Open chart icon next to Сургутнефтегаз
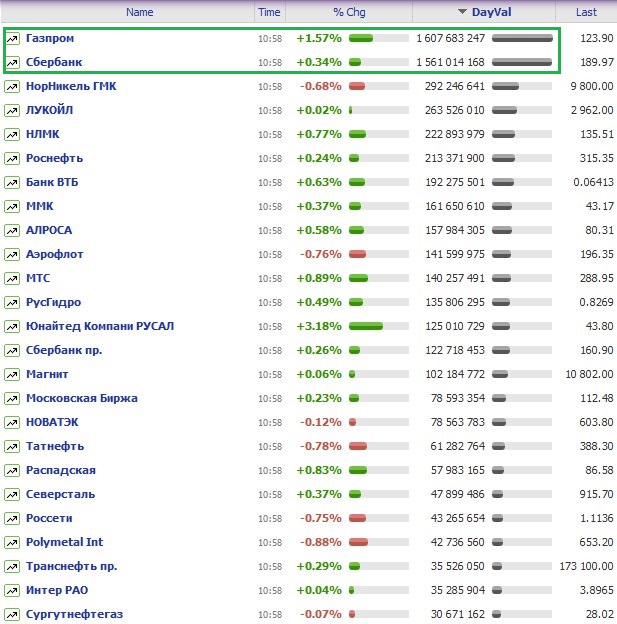Viewport: 617px width, 624px height. (12, 614)
